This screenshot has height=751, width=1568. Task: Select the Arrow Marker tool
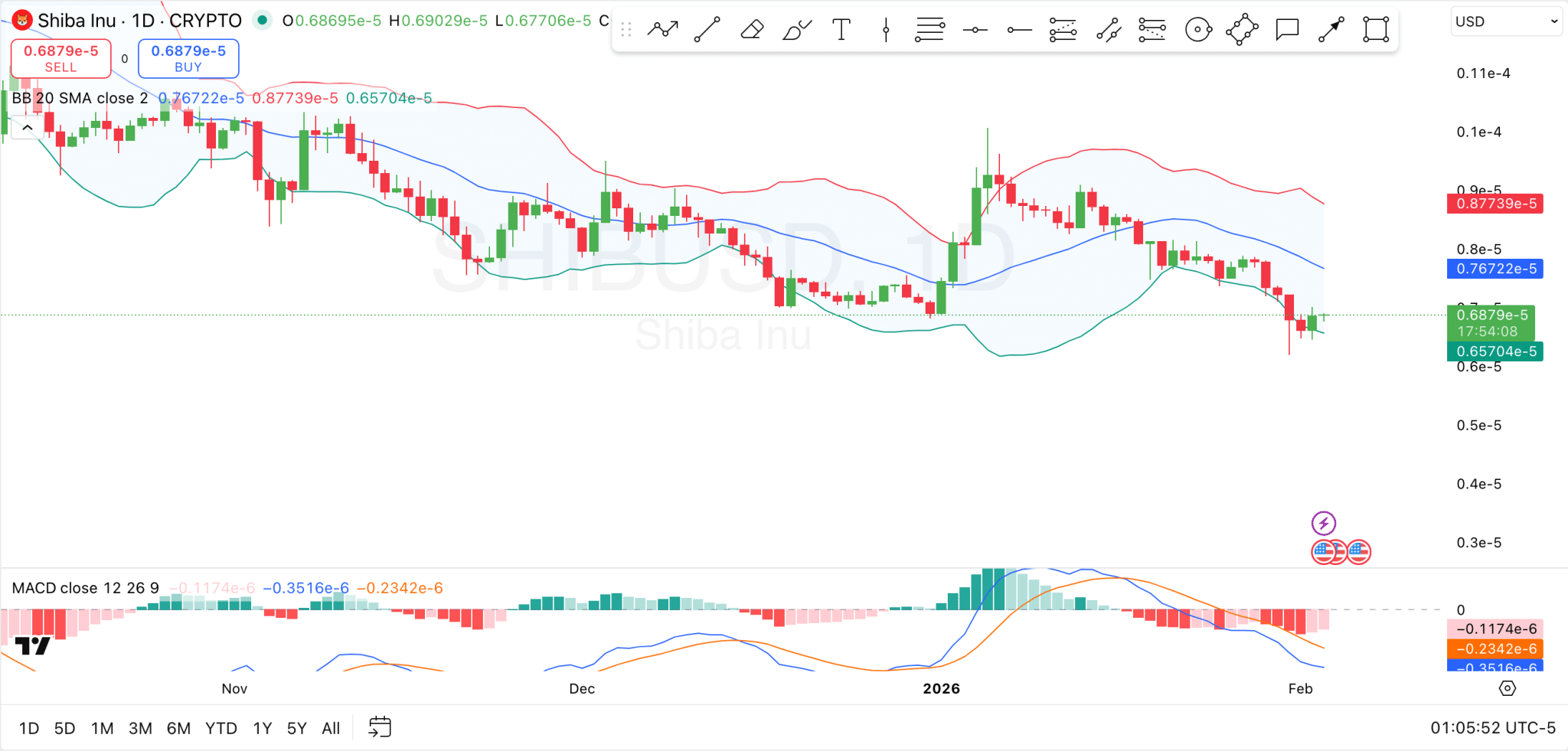(x=1331, y=28)
